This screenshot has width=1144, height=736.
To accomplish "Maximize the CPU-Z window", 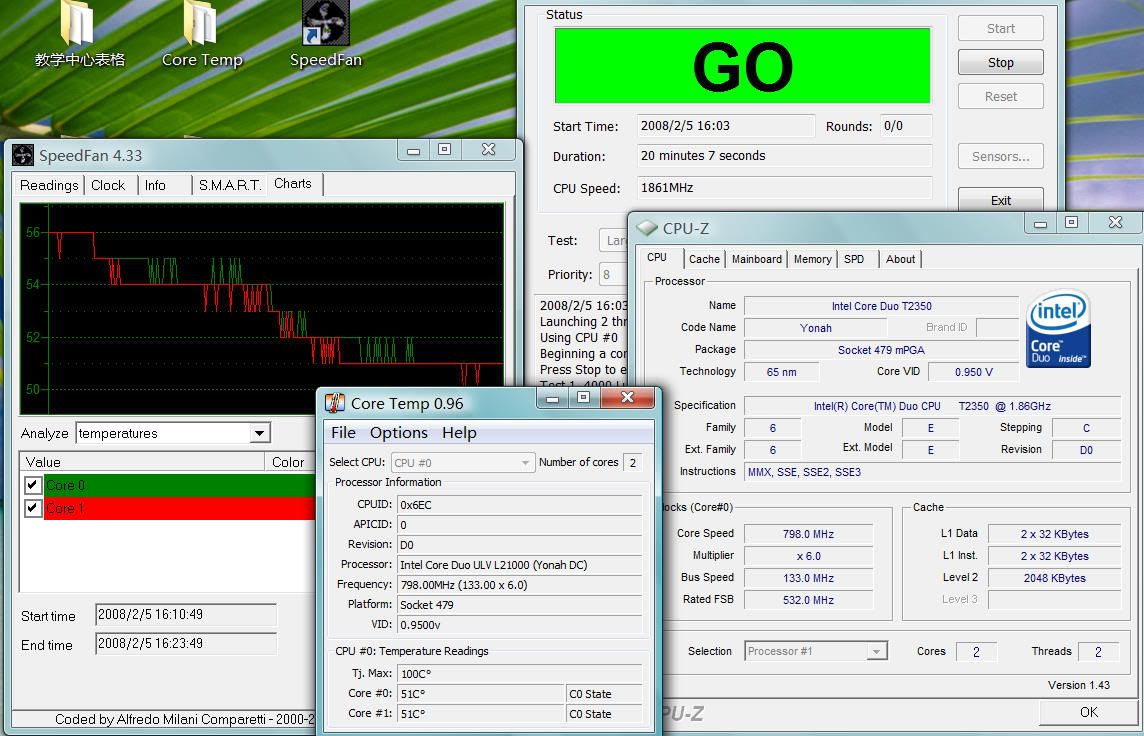I will 1072,223.
